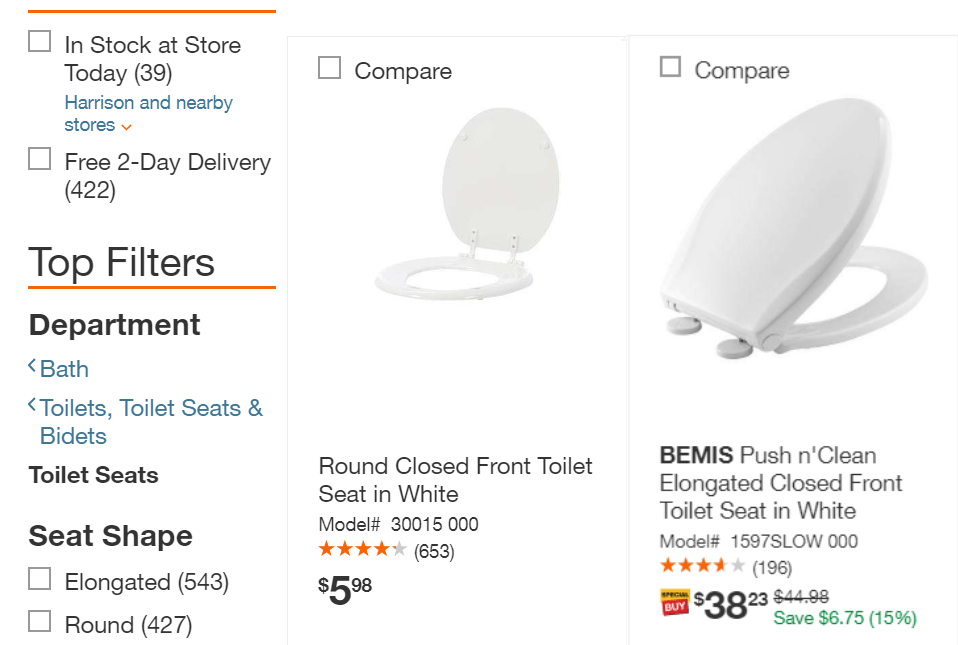Click the (196) review count
The image size is (958, 645).
coord(772,568)
